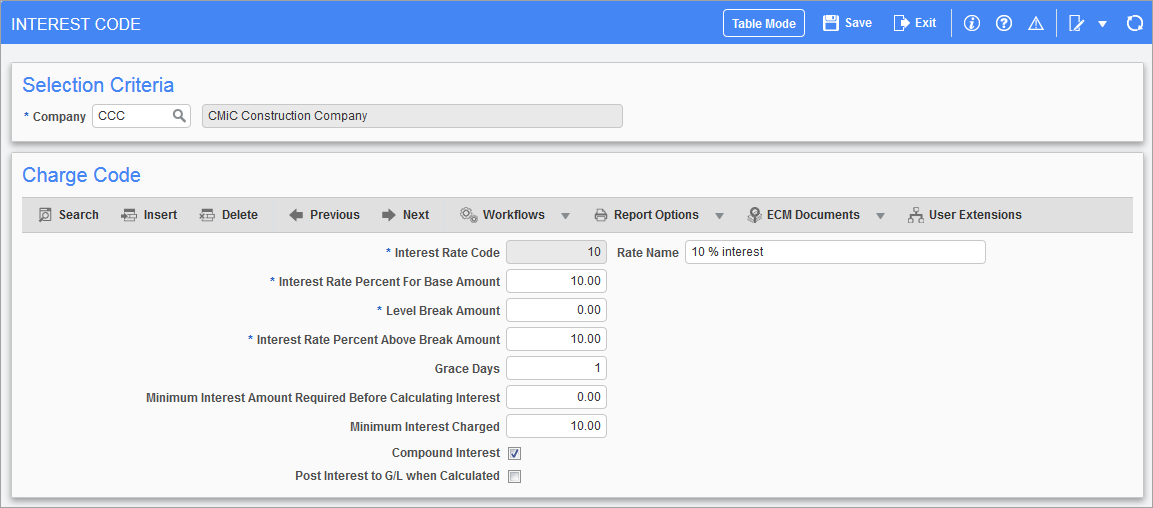Click the Save disk icon

coord(831,23)
